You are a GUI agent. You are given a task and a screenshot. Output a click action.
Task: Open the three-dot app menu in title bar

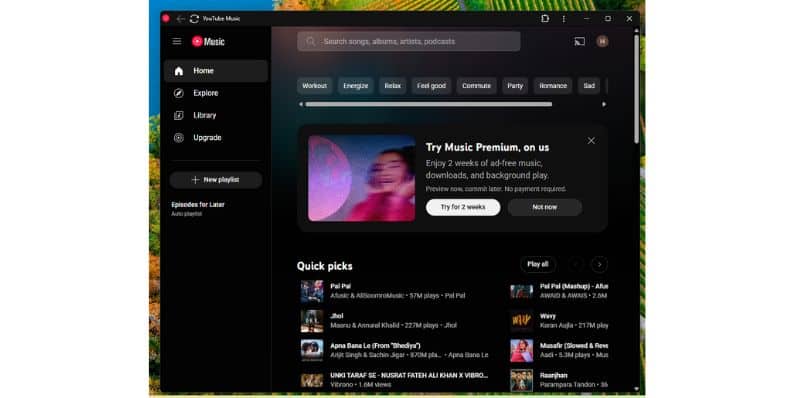(564, 19)
